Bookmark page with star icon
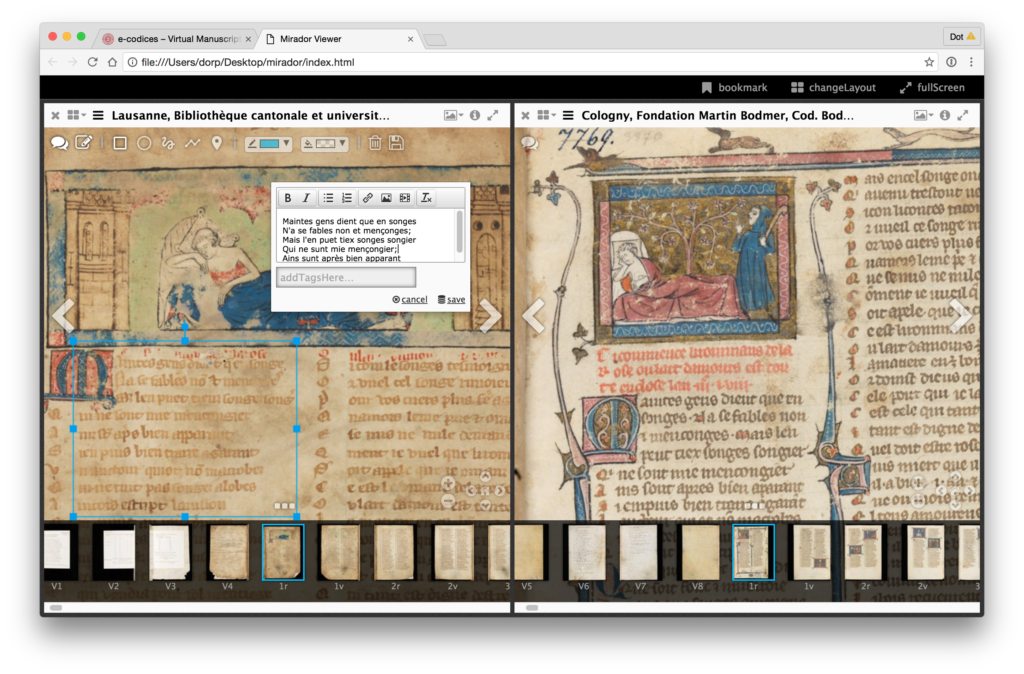Viewport: 1024px width, 674px height. click(x=929, y=62)
